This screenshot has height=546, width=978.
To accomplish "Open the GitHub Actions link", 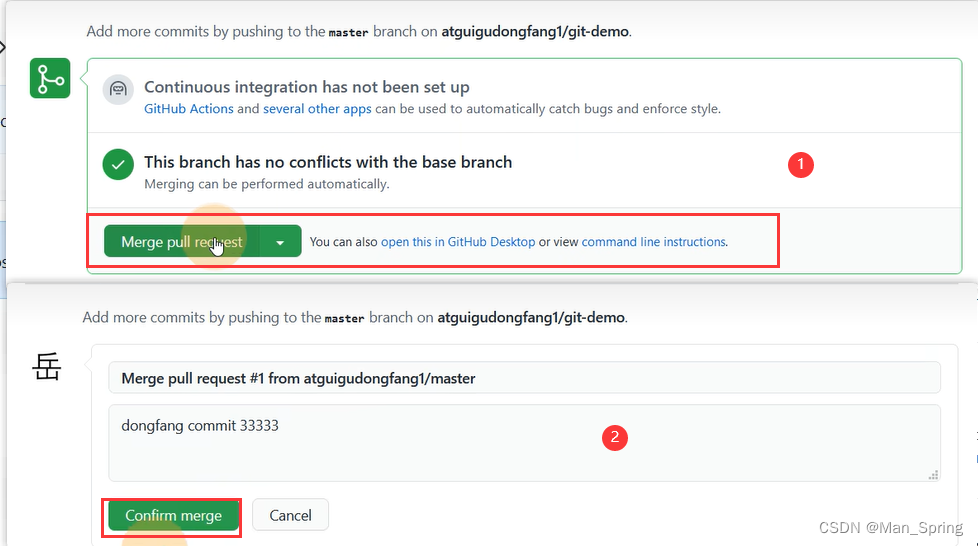I will coord(188,109).
